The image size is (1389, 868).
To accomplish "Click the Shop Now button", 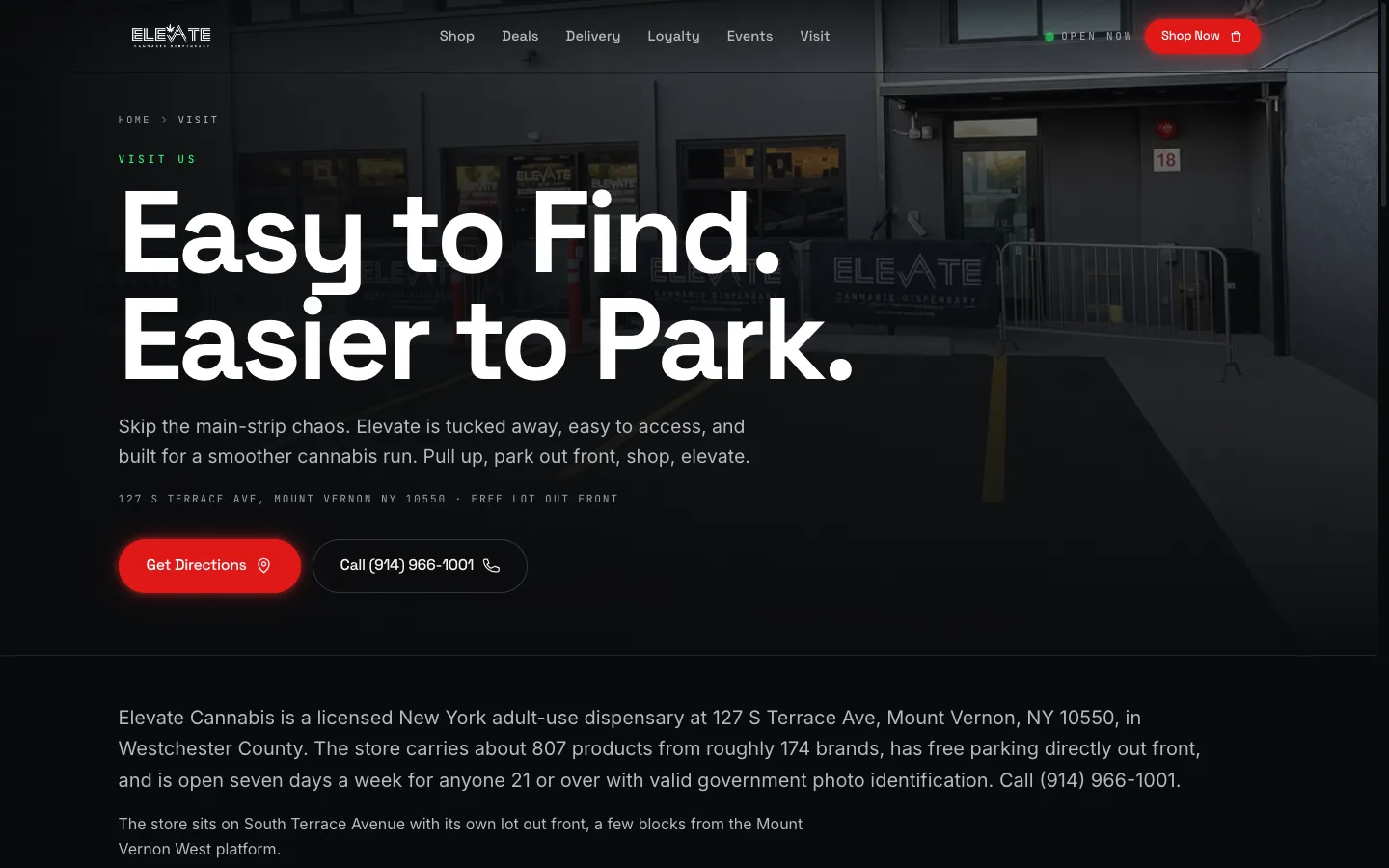I will point(1202,36).
